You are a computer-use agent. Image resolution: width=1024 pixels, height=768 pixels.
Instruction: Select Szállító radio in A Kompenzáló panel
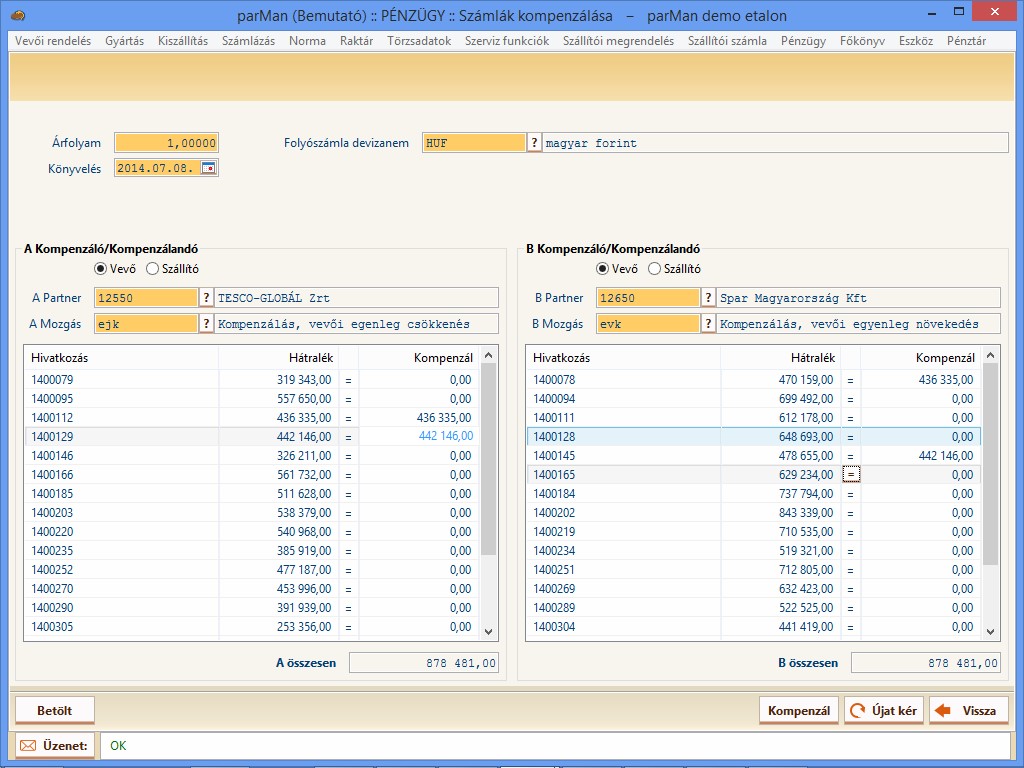pos(153,269)
